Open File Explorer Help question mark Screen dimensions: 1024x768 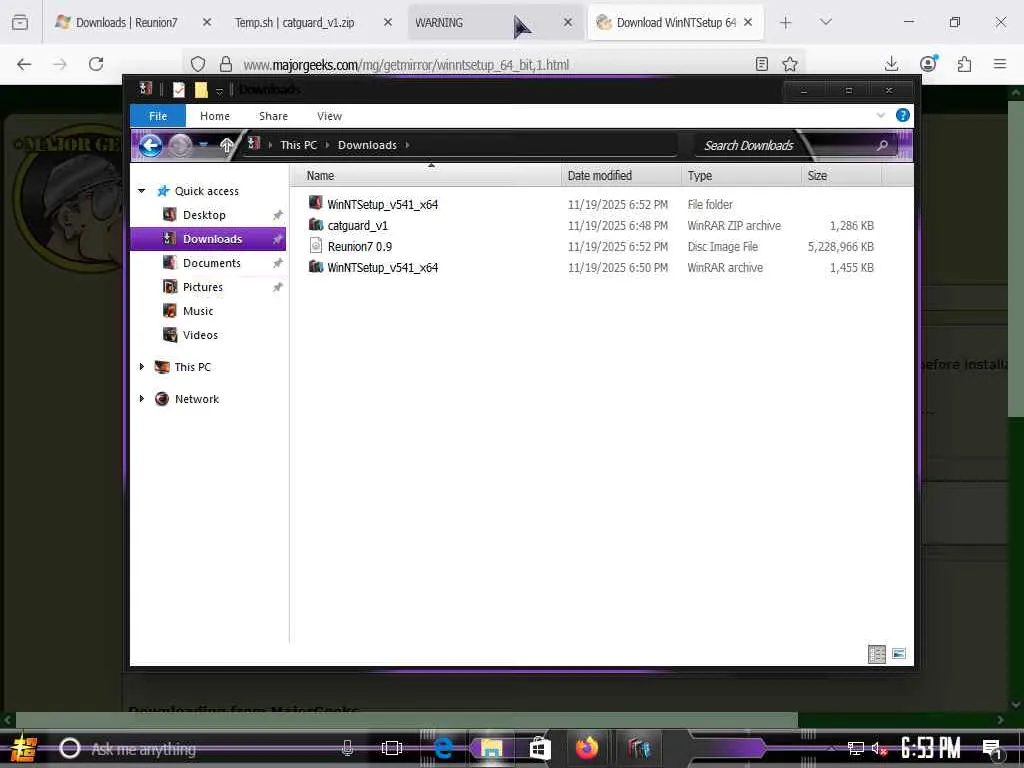pos(903,116)
